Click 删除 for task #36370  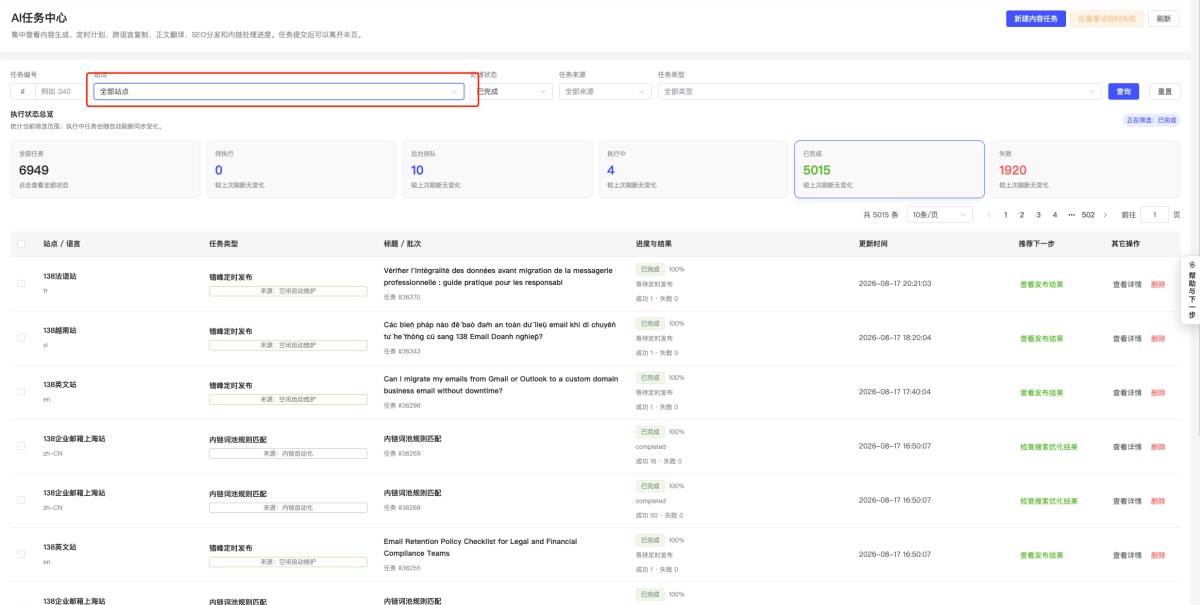point(1158,284)
